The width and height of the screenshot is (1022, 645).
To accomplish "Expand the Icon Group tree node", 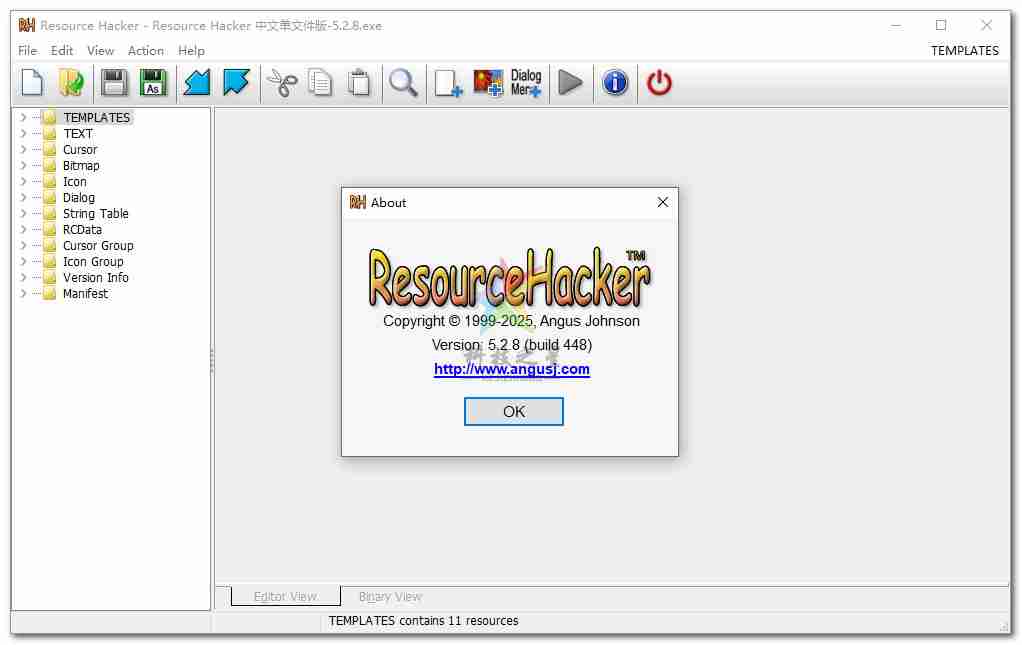I will coord(23,261).
